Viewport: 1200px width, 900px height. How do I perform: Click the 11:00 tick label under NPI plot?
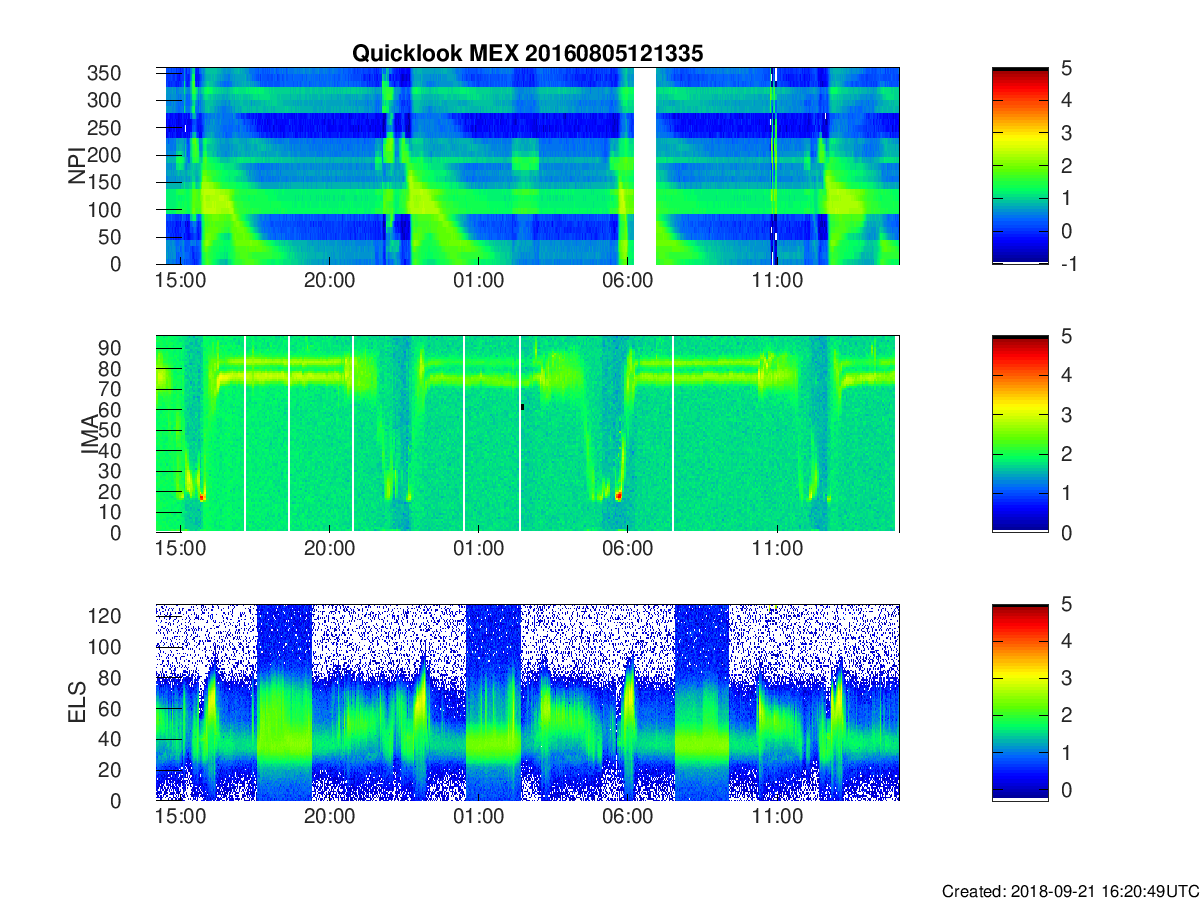776,282
